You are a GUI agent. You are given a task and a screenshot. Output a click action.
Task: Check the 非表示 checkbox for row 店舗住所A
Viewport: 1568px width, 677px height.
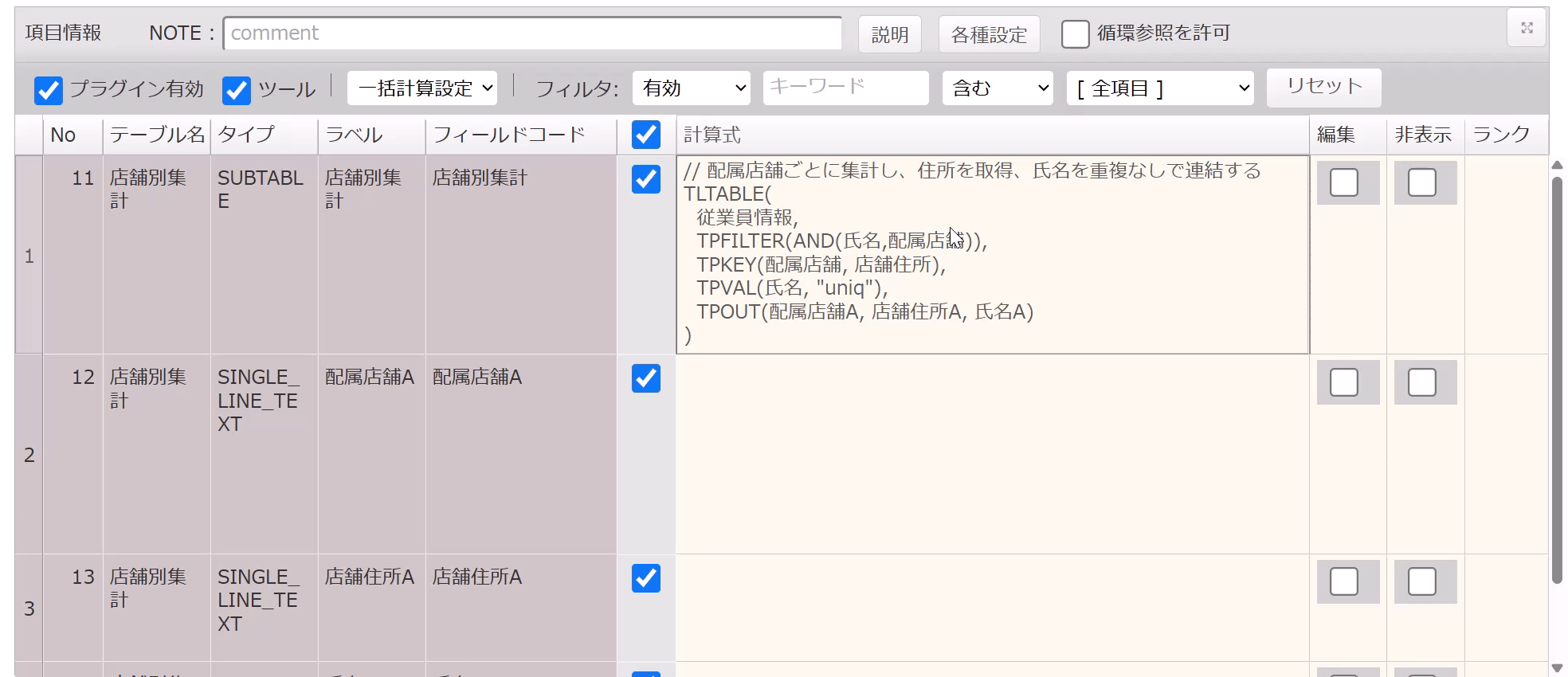(x=1422, y=581)
